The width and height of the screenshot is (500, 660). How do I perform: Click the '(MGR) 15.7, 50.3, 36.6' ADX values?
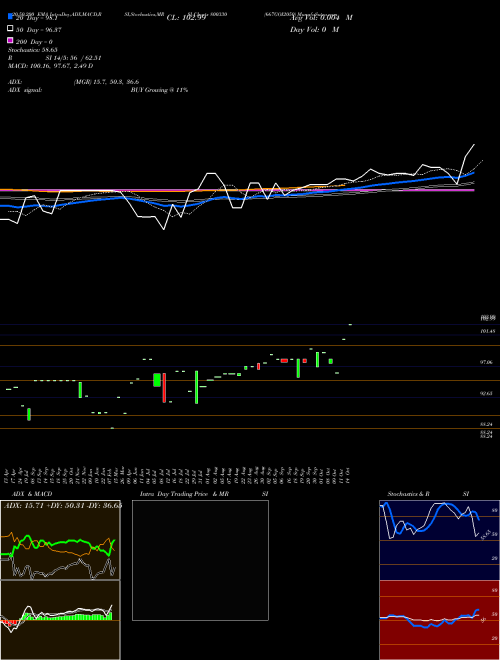(106, 82)
